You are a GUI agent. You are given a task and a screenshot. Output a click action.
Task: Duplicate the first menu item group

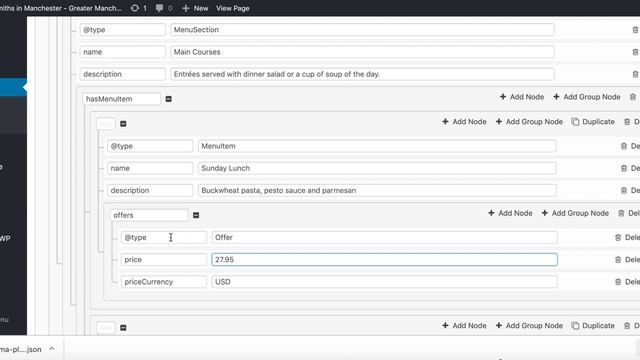(593, 122)
